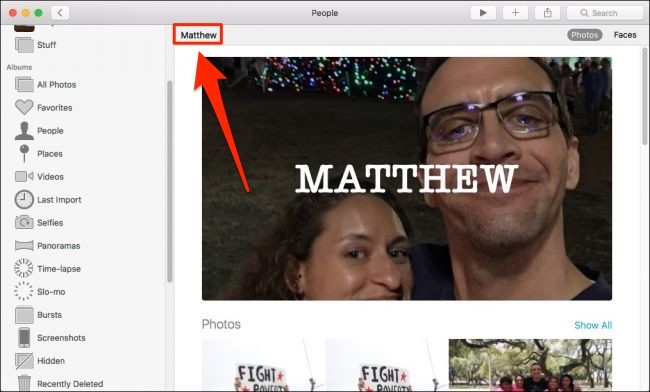The height and width of the screenshot is (392, 650).
Task: Open the Videos camera icon
Action: pos(24,177)
